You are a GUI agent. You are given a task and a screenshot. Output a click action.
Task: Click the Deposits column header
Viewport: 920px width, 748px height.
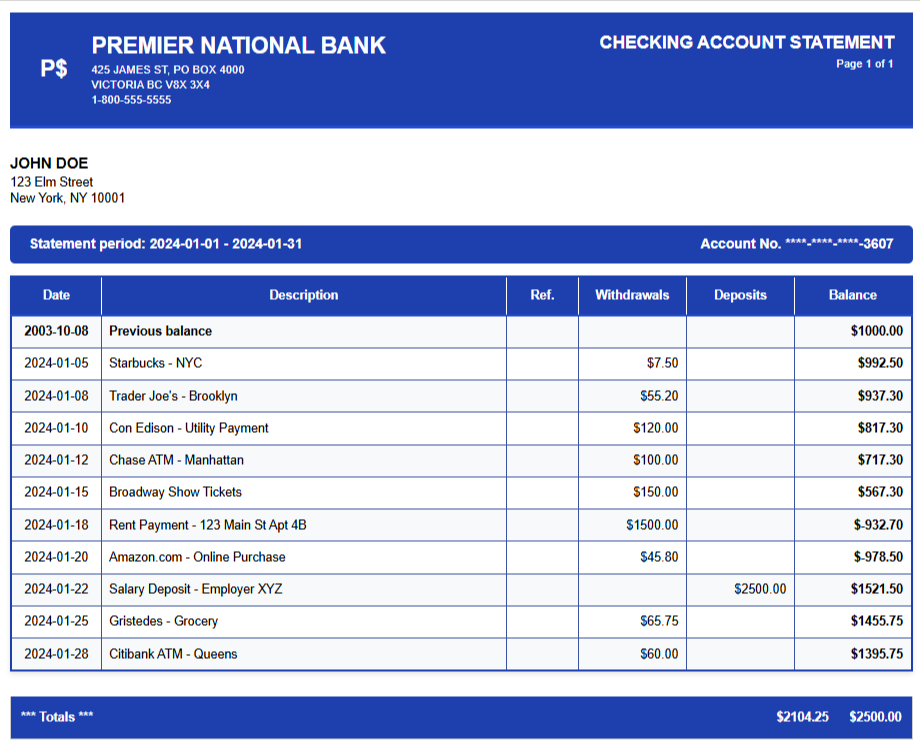[740, 295]
